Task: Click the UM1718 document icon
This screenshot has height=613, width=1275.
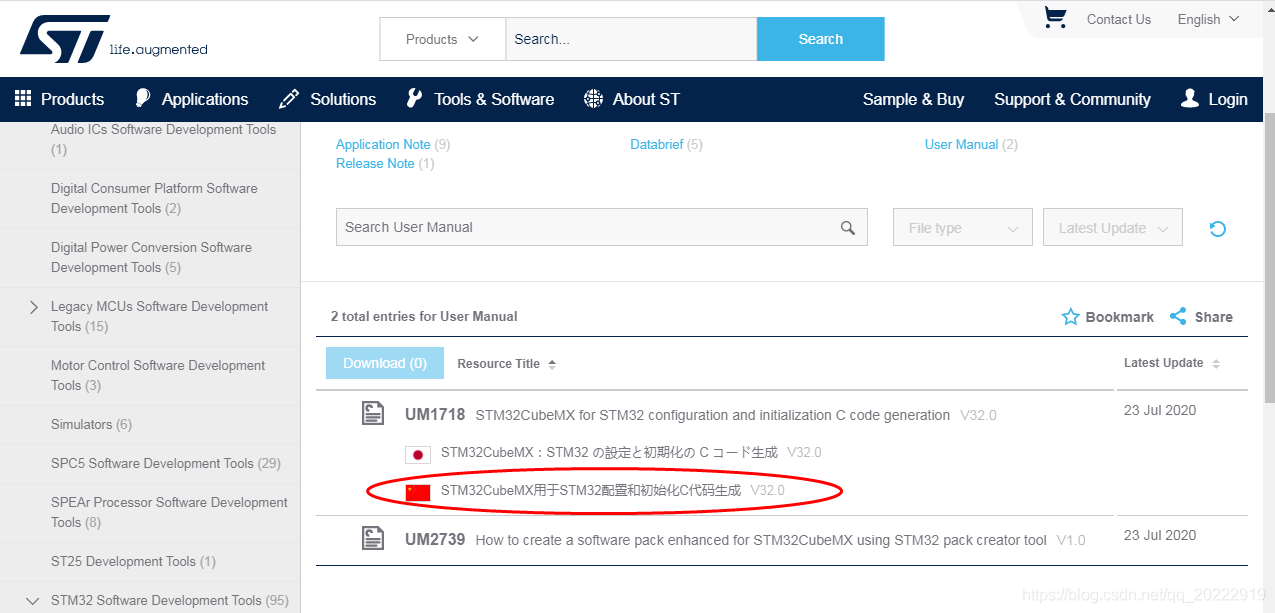Action: [x=373, y=414]
